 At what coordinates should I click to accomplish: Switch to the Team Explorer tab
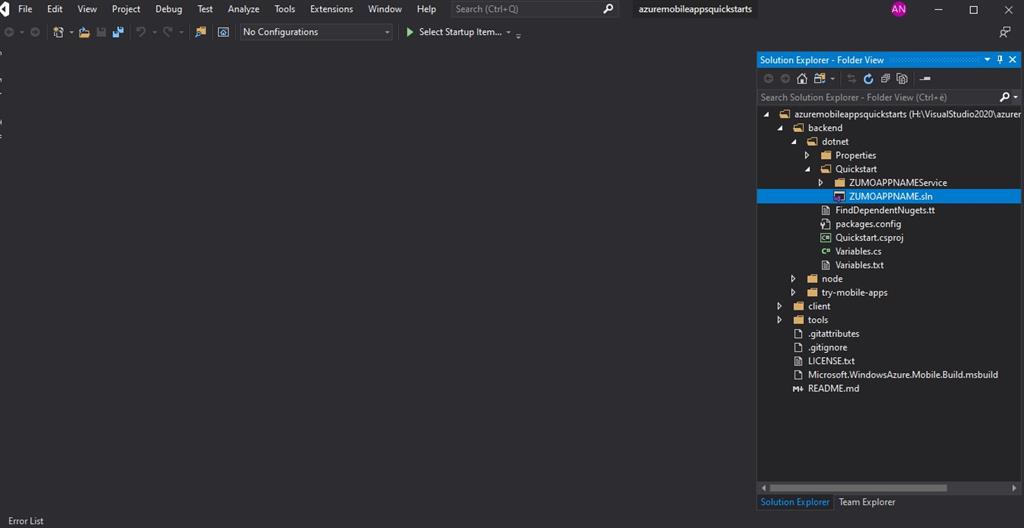coord(867,503)
